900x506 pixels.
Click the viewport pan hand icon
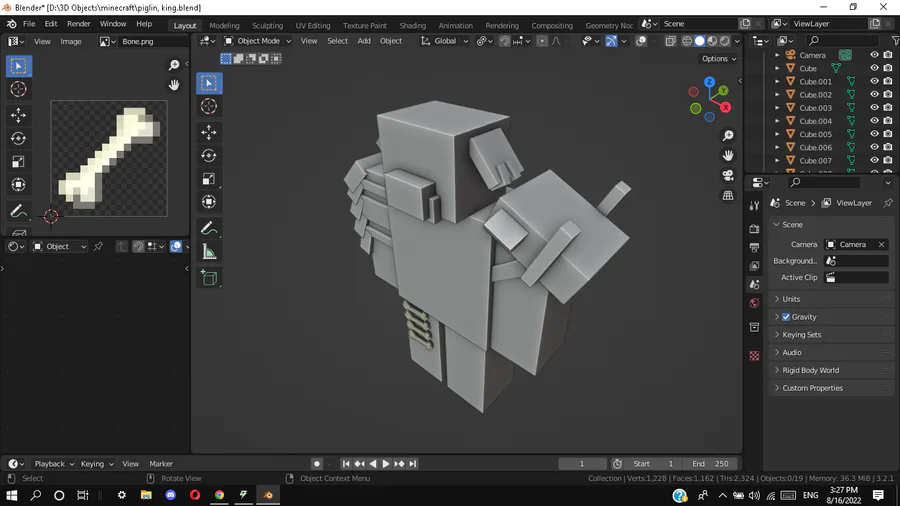(728, 155)
